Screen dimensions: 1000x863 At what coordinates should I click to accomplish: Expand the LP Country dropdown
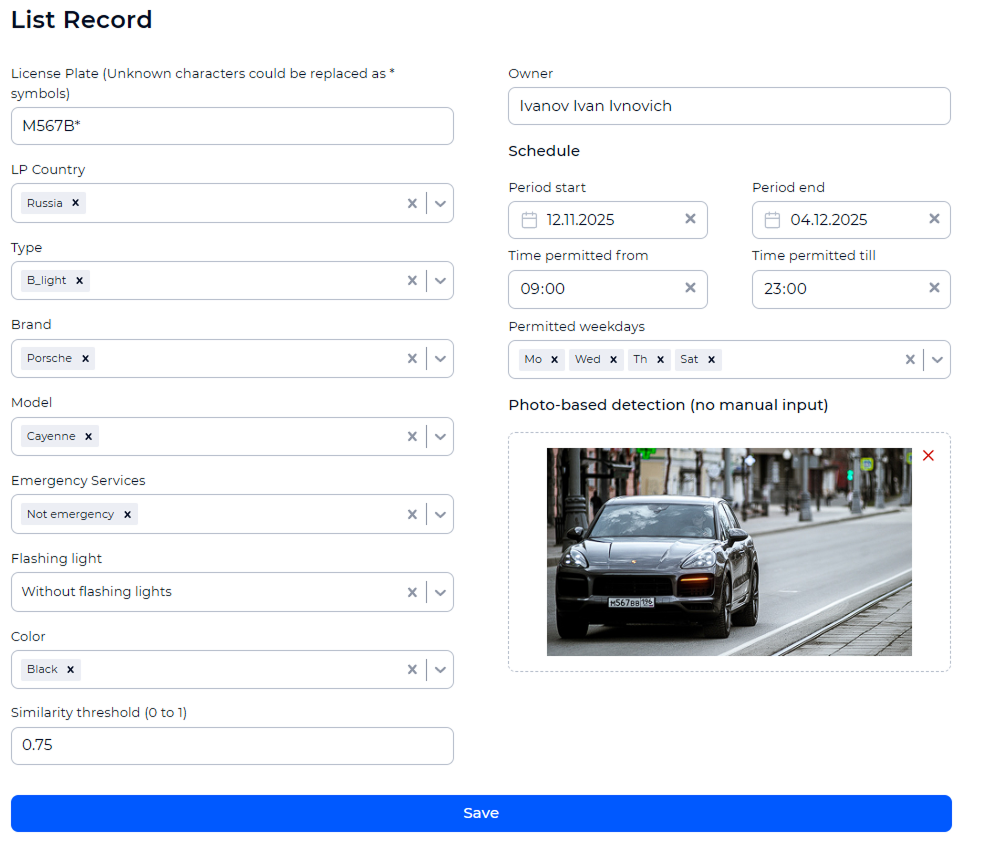[439, 202]
